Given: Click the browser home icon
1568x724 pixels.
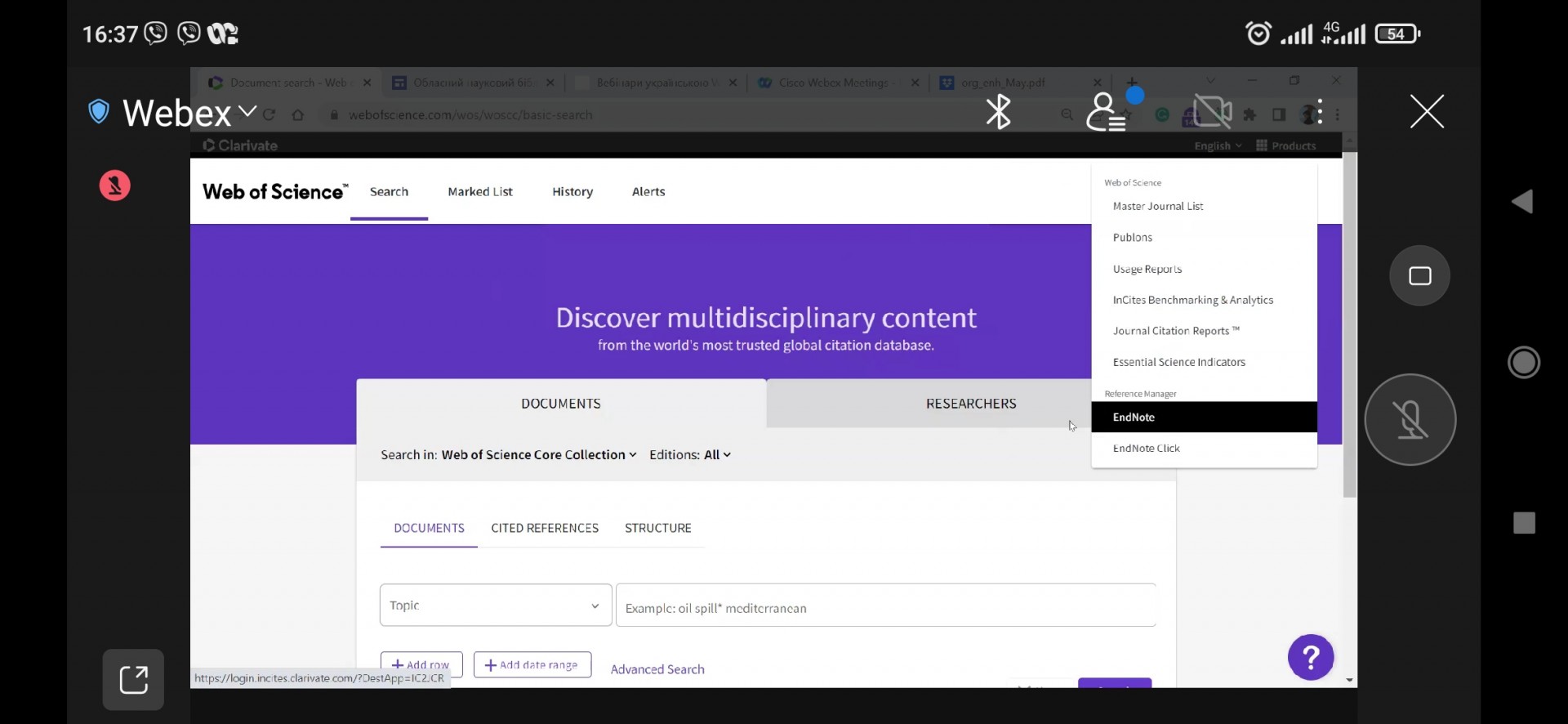Looking at the screenshot, I should point(298,115).
